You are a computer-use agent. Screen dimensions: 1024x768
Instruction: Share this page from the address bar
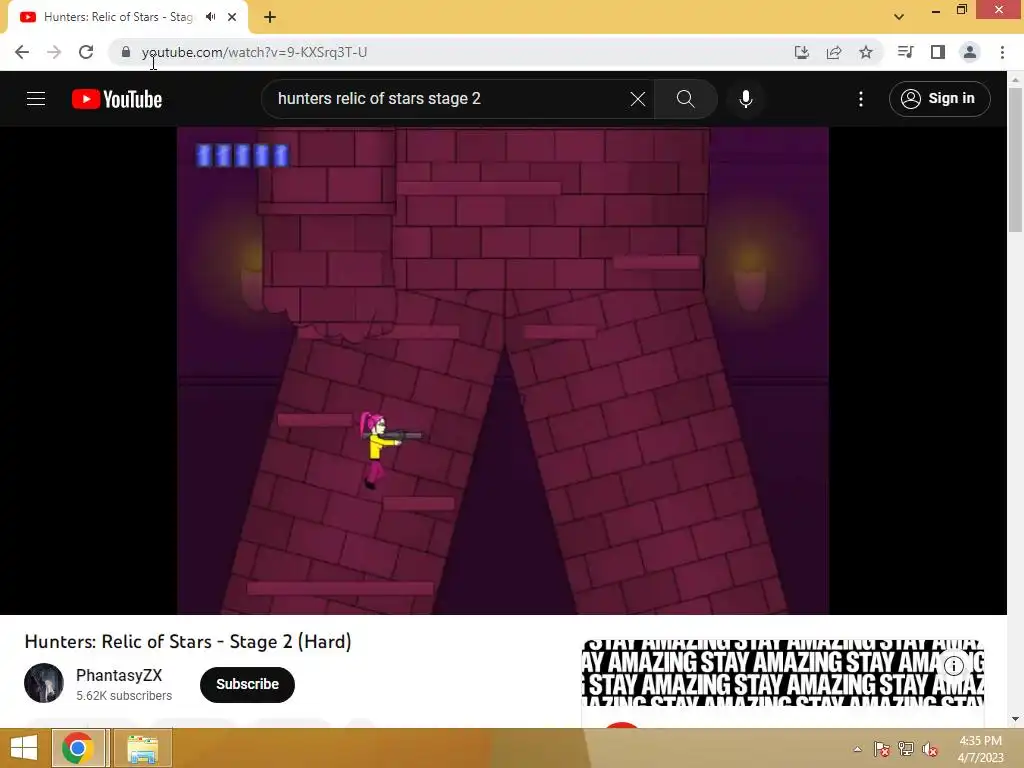[x=834, y=52]
